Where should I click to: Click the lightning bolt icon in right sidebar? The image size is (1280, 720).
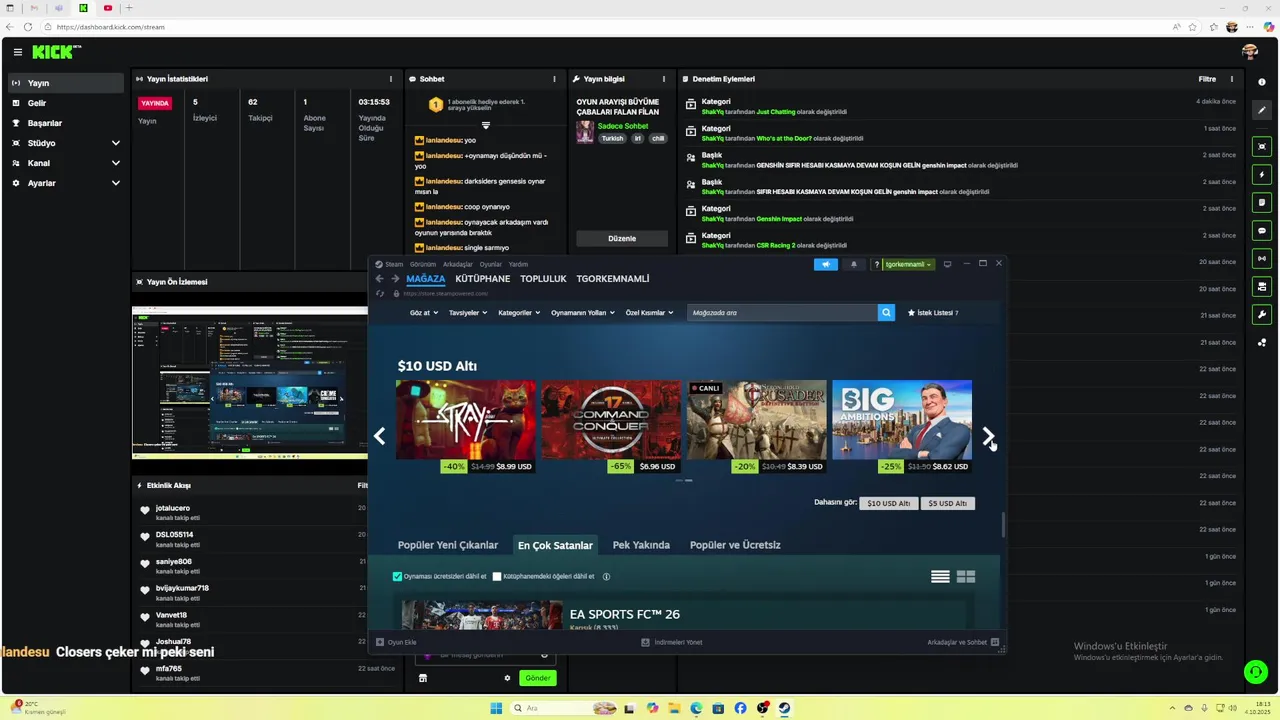[1262, 174]
